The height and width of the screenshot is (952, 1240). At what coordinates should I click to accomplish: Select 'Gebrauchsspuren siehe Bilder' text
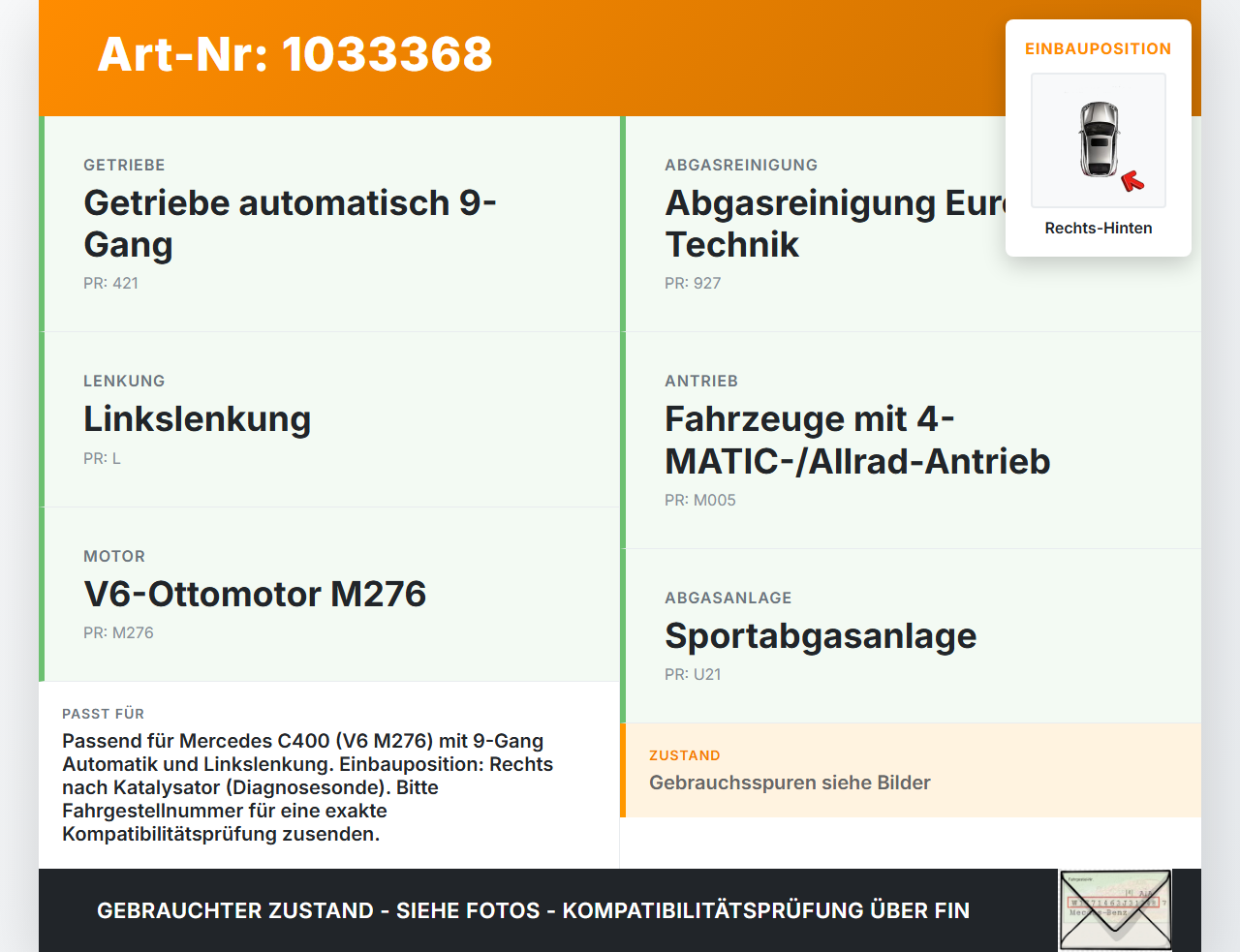pos(790,783)
